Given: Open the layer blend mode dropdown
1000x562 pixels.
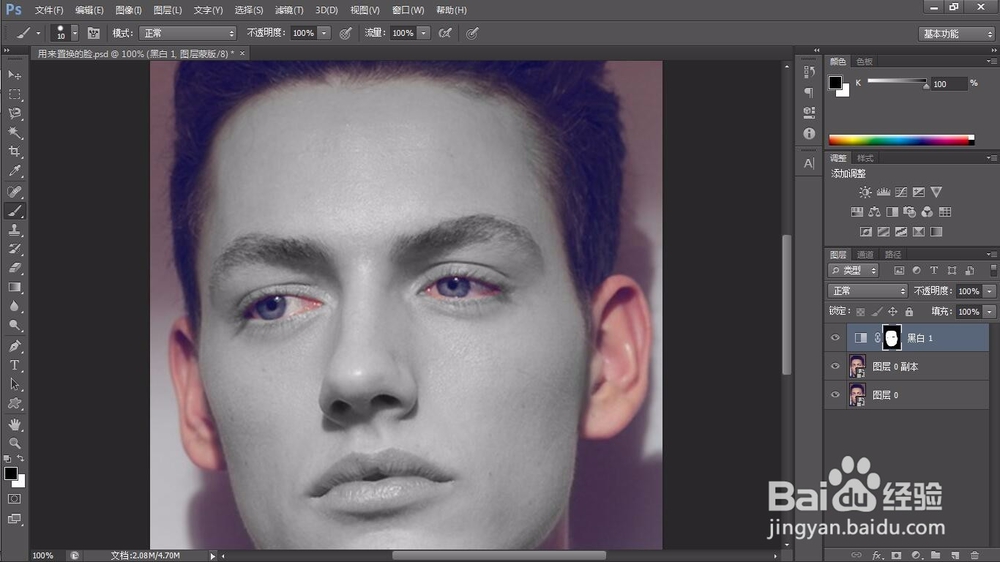Looking at the screenshot, I should [x=867, y=291].
